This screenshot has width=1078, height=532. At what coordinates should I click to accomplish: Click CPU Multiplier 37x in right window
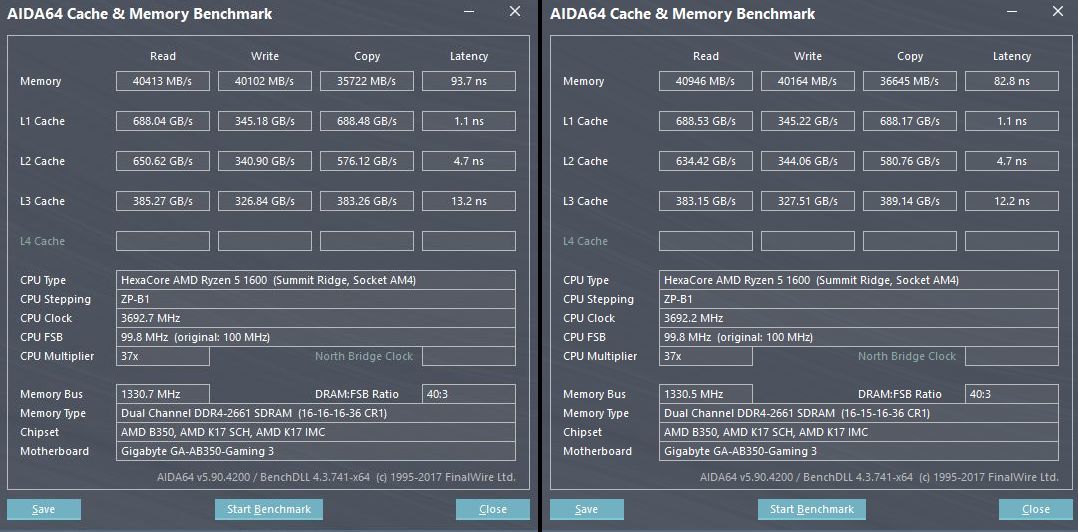point(706,356)
